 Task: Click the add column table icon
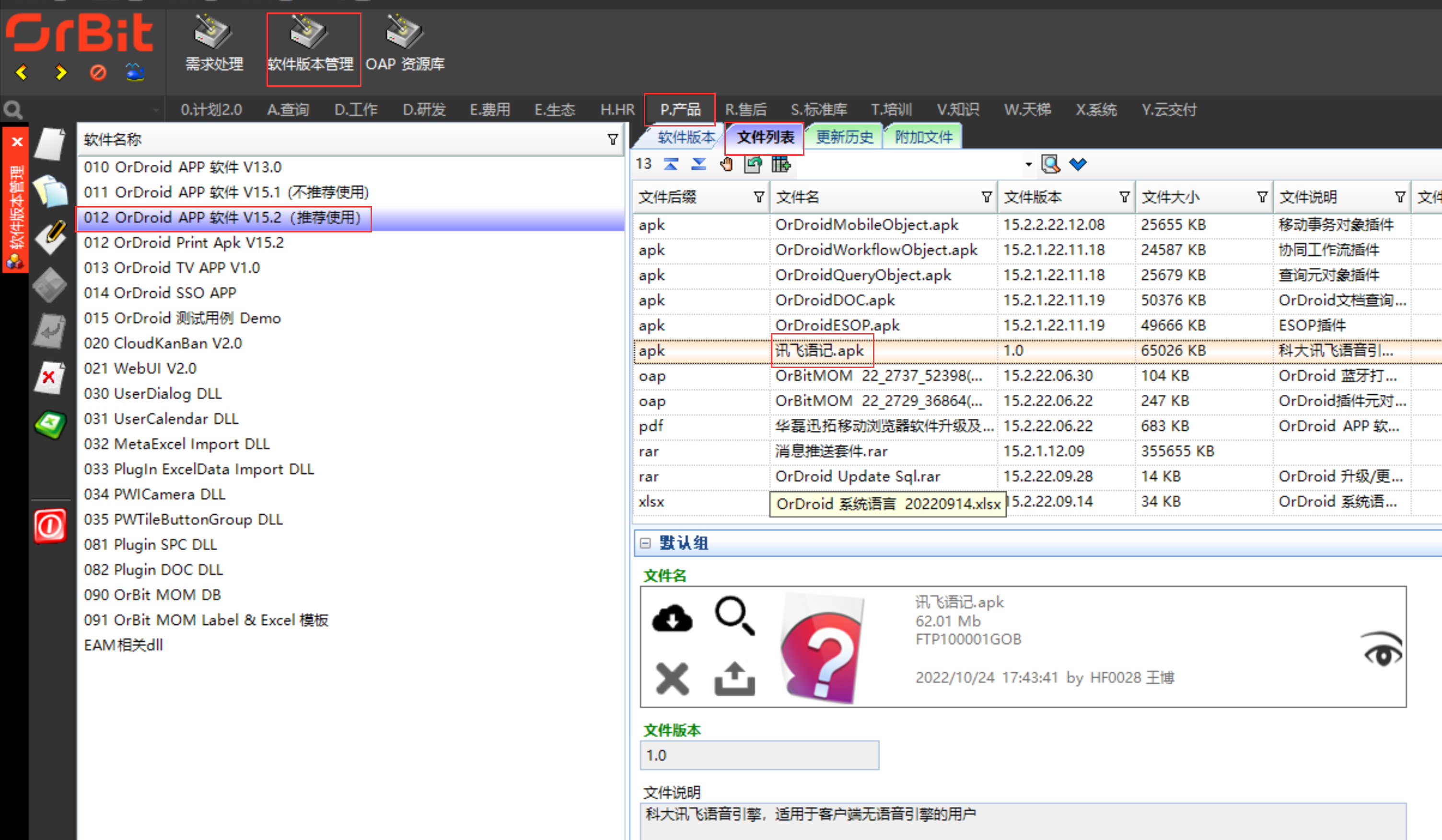pos(780,165)
